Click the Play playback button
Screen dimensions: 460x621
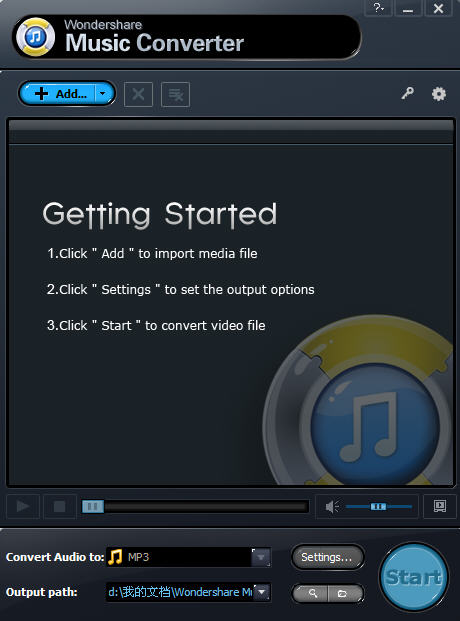tap(23, 506)
